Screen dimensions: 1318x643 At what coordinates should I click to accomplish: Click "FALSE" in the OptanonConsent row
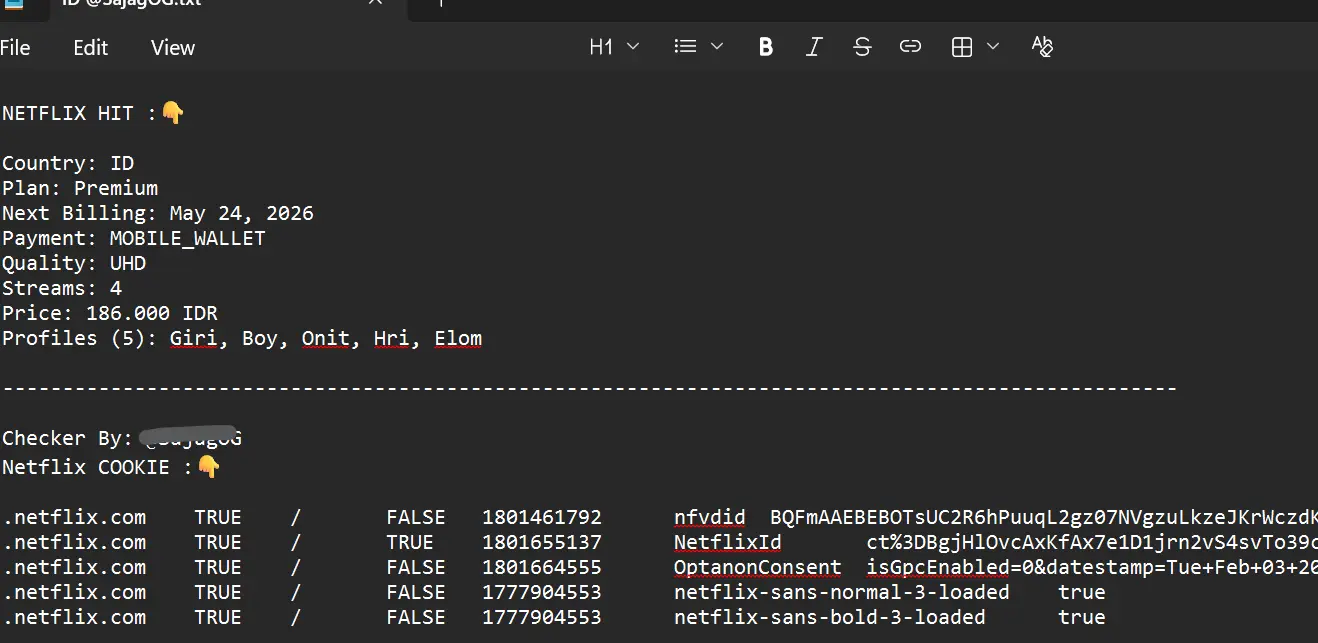(x=416, y=567)
